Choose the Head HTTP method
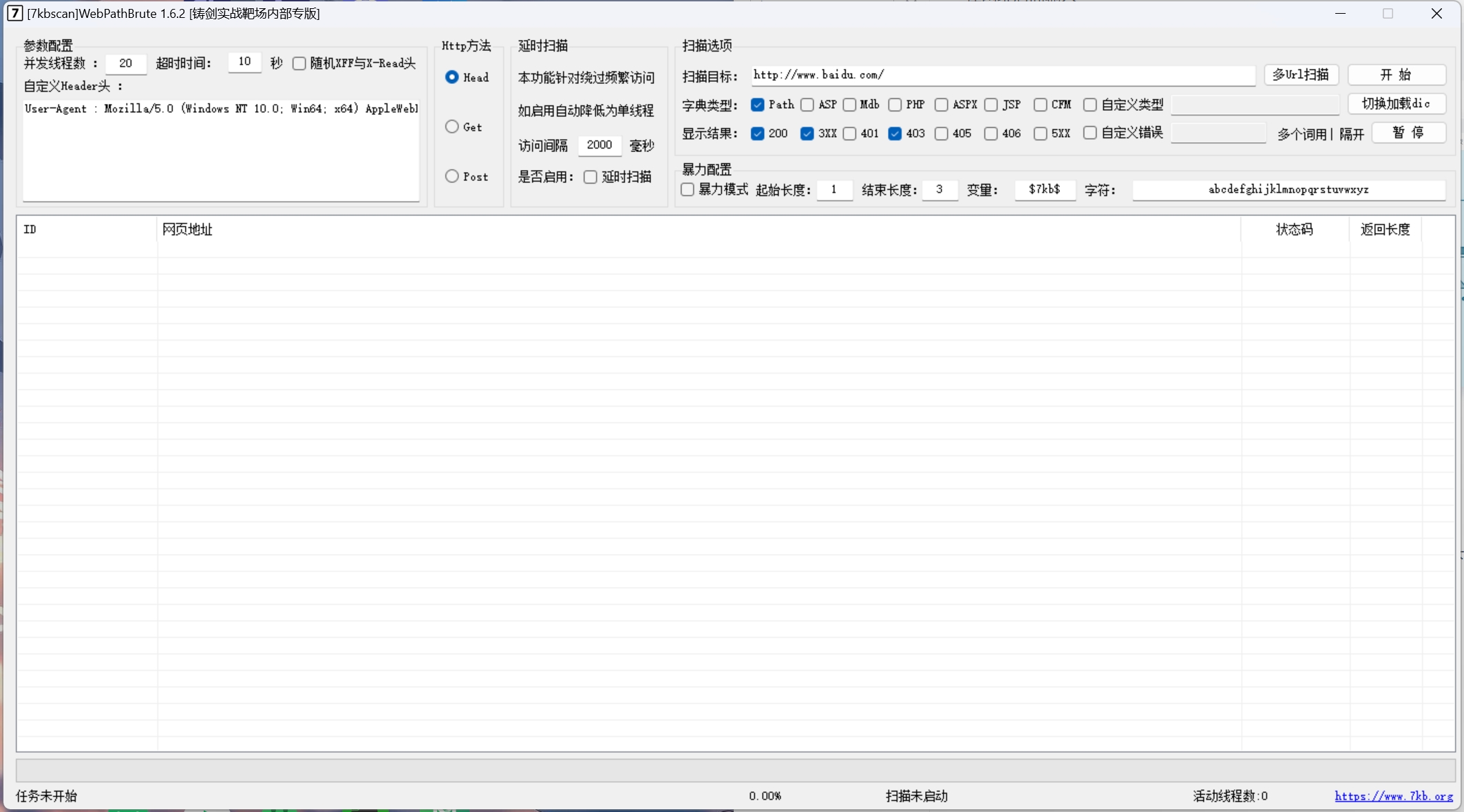1464x812 pixels. tap(452, 77)
